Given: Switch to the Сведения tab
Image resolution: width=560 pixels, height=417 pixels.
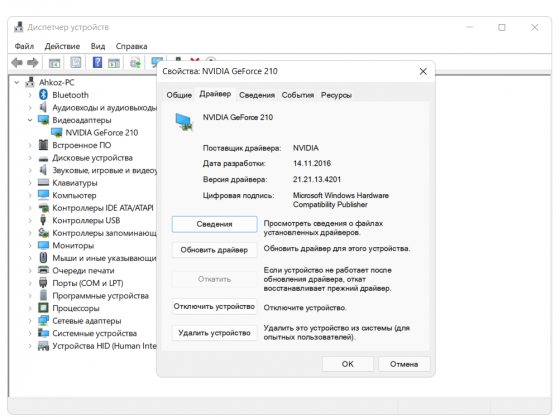Looking at the screenshot, I should click(x=257, y=95).
